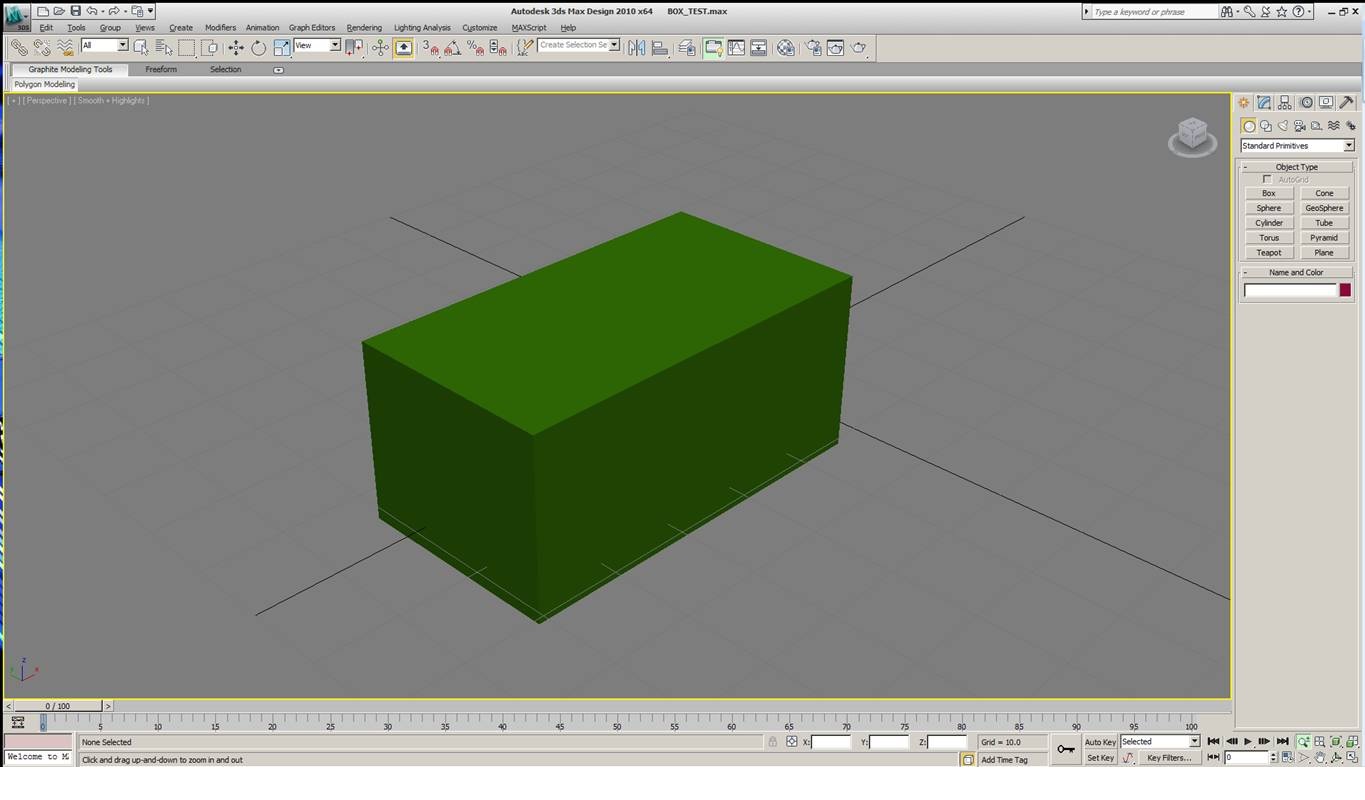Open the object color swatch
Screen dimensions: 1365x800
coord(1345,290)
